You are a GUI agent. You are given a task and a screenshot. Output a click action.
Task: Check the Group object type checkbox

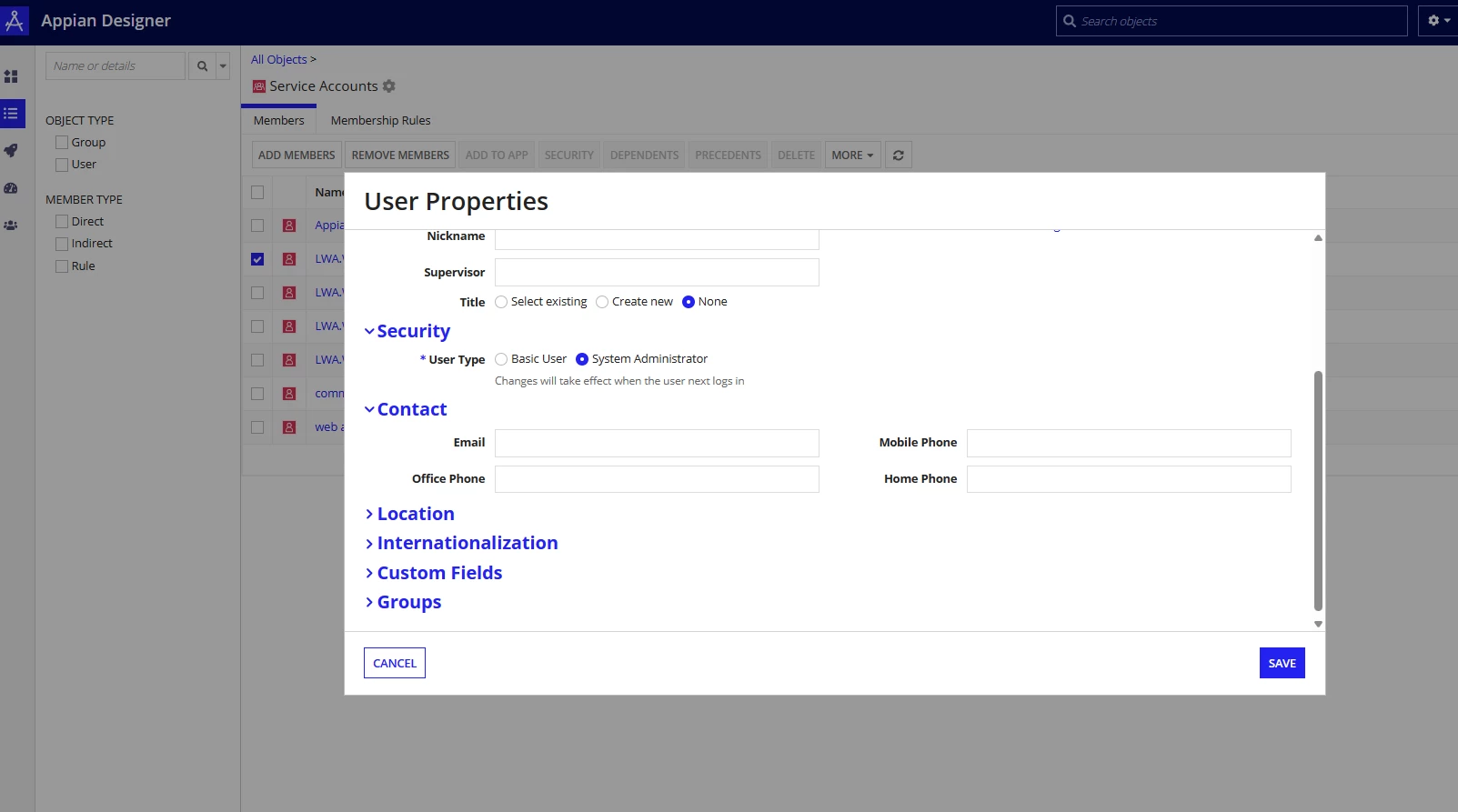click(62, 142)
